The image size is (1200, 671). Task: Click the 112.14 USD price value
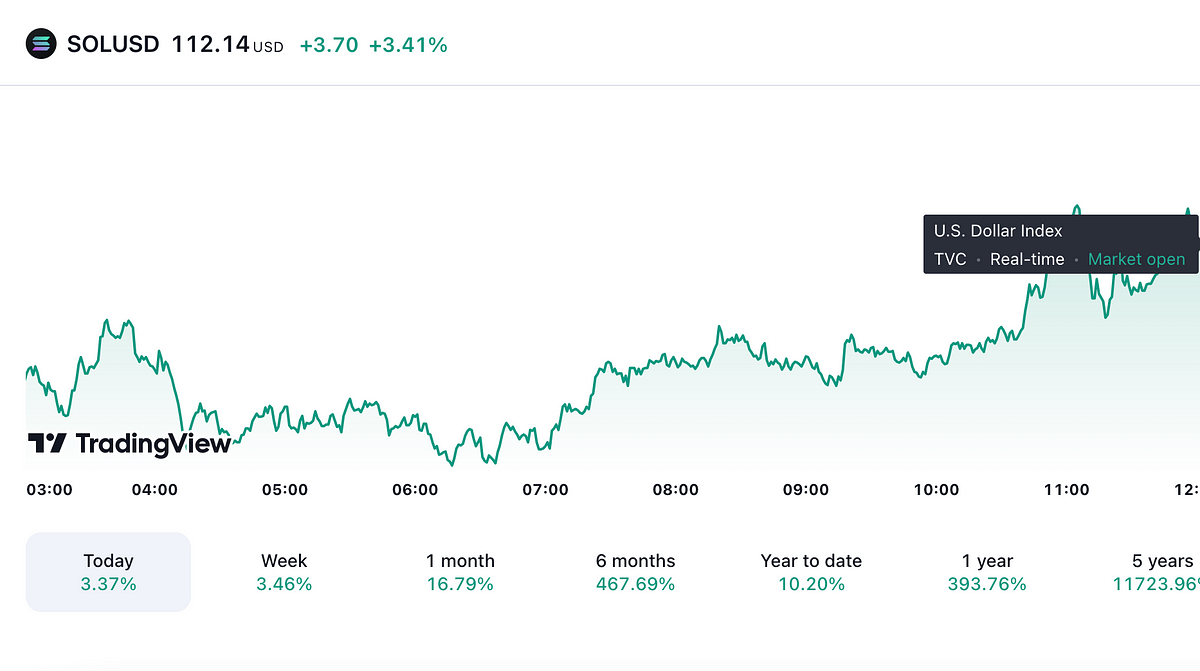tap(227, 44)
